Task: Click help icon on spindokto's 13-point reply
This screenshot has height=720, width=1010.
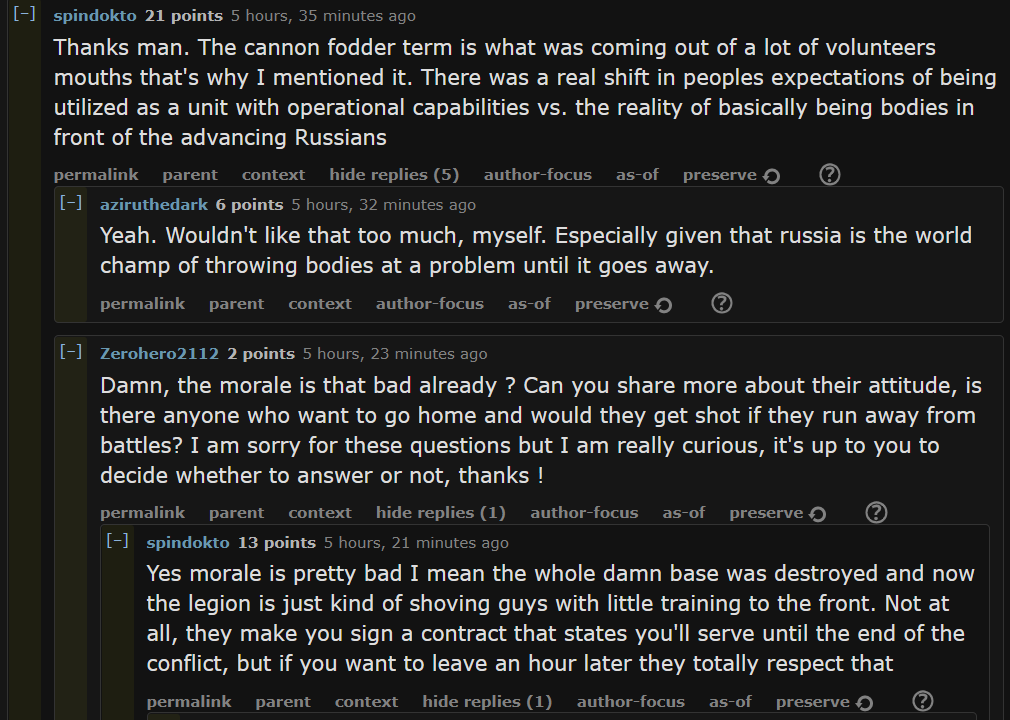Action: pos(922,702)
